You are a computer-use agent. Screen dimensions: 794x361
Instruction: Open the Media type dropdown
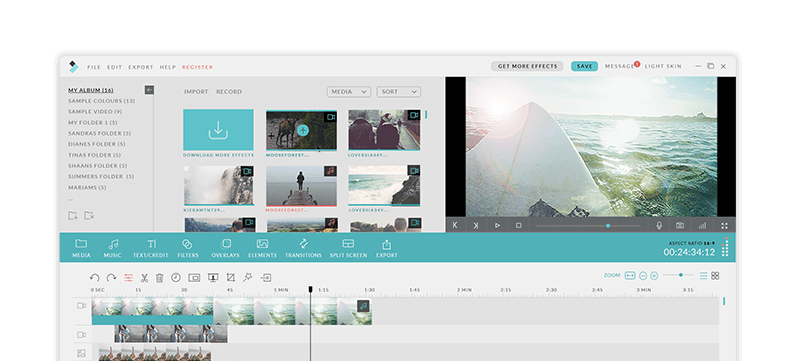349,92
